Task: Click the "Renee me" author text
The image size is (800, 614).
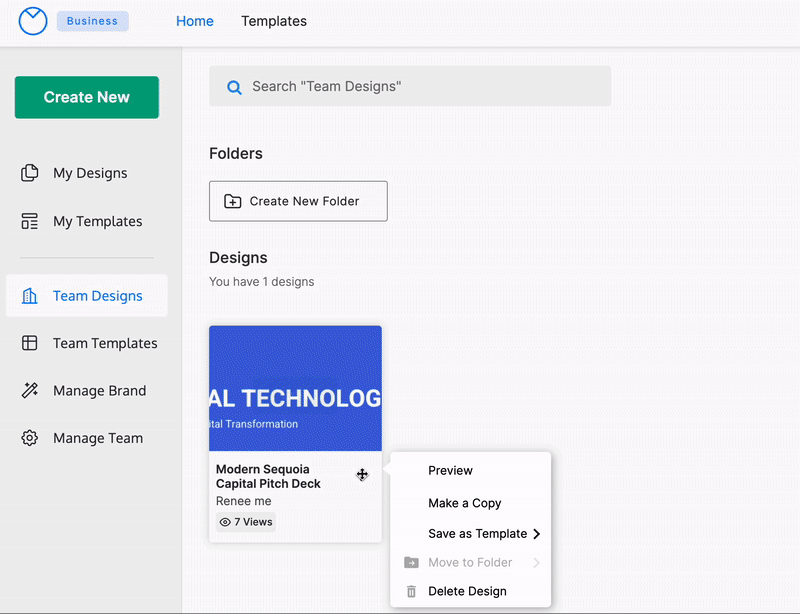Action: 244,501
